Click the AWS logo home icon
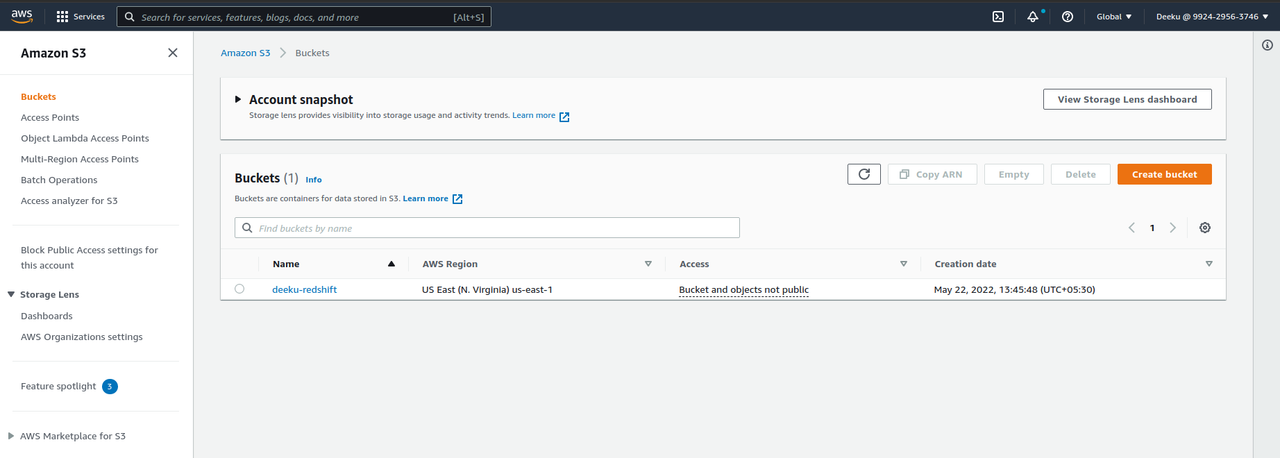1280x458 pixels. coord(24,16)
